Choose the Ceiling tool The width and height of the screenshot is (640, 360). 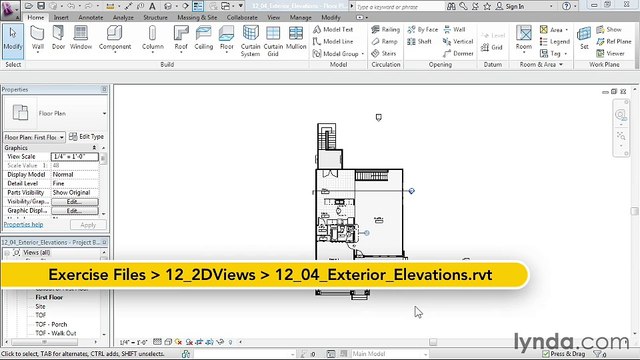(x=203, y=38)
